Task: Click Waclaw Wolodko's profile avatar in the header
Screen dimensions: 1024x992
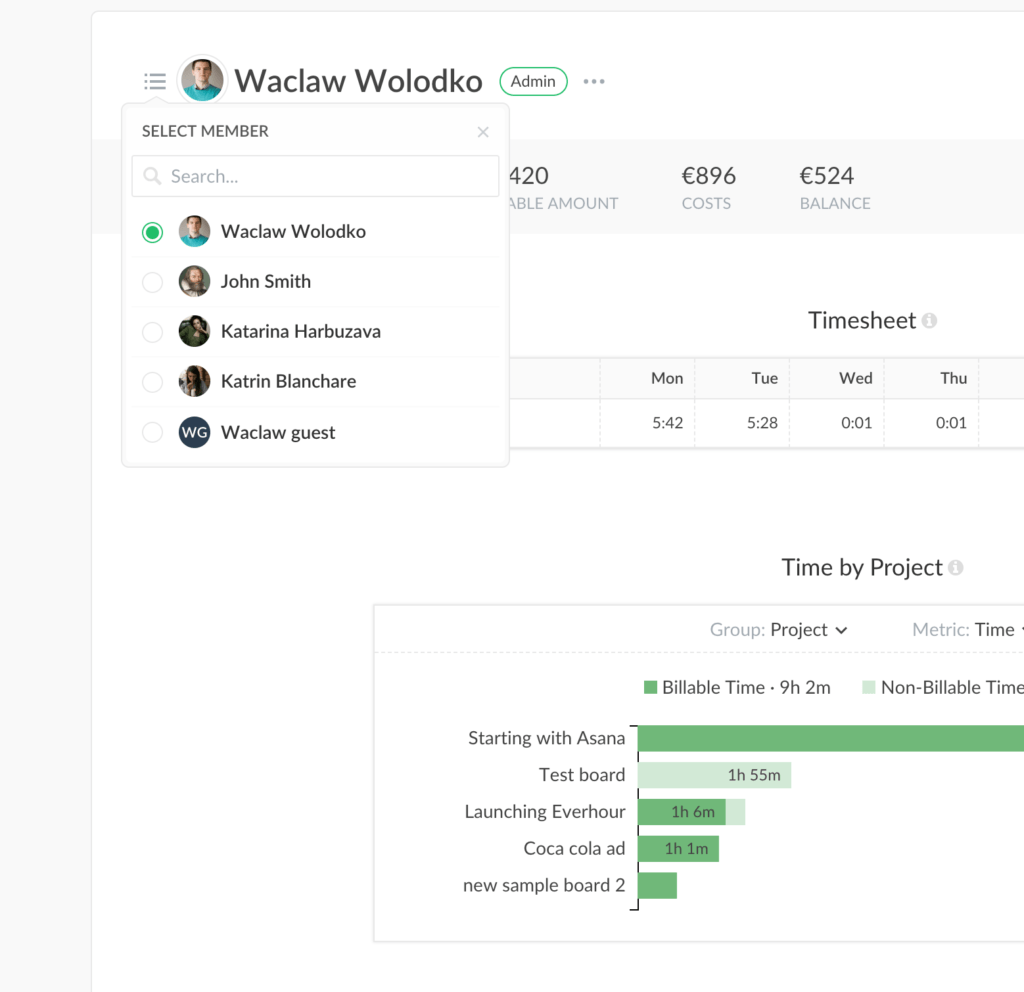Action: point(202,79)
